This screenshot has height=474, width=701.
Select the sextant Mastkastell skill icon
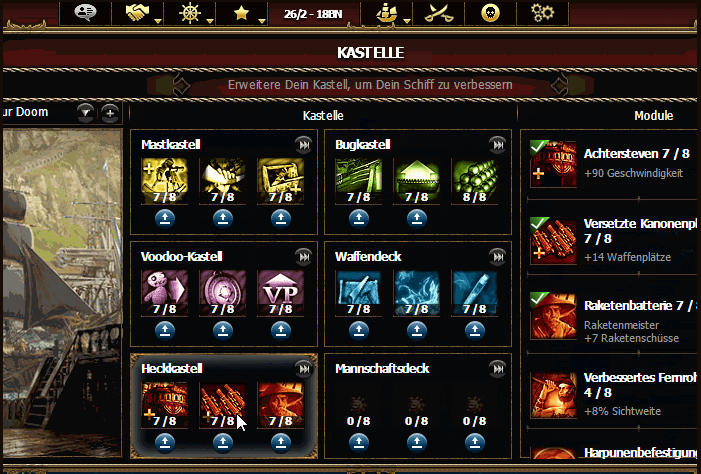[164, 181]
